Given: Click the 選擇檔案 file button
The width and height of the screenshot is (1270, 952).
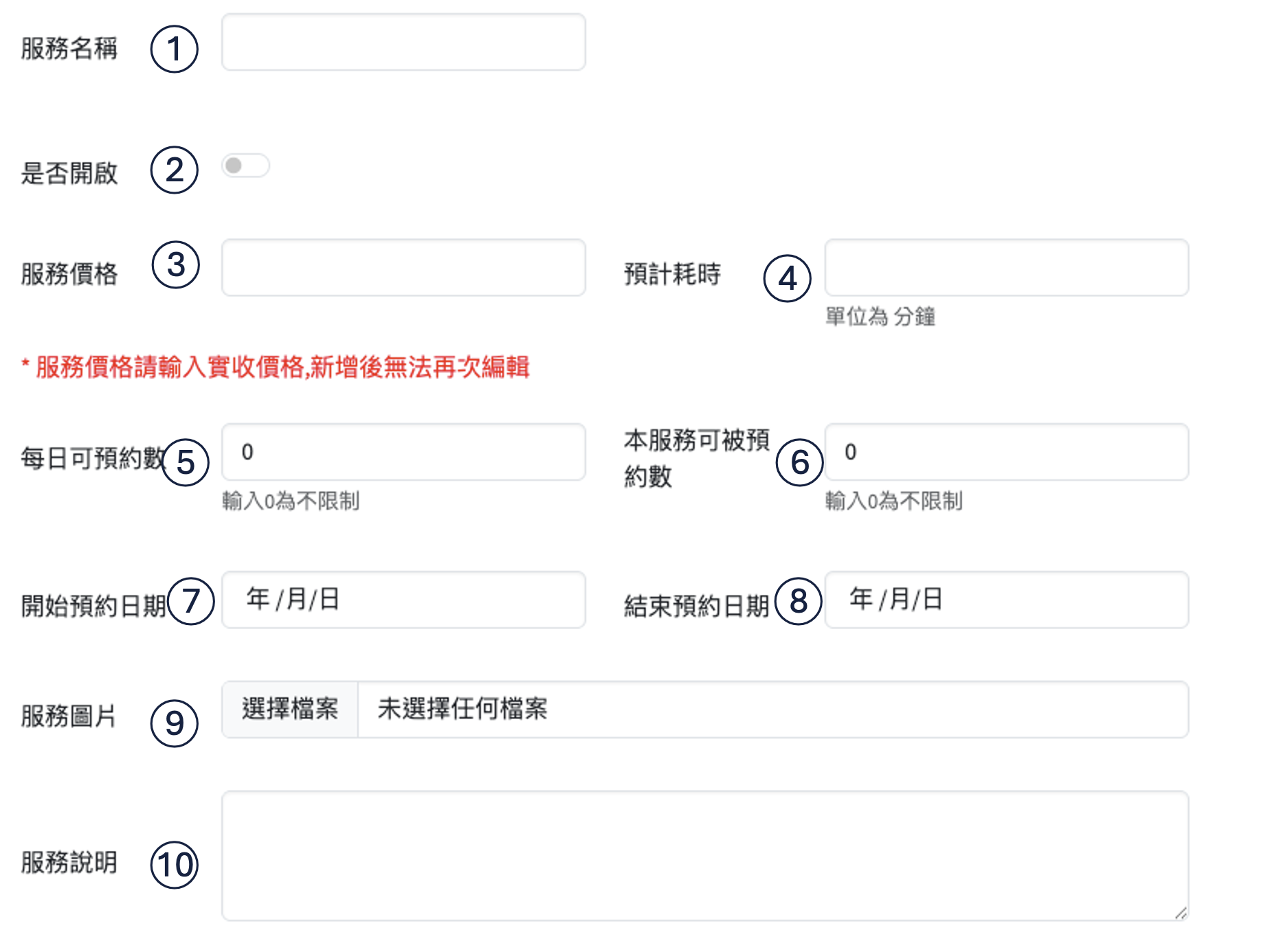Looking at the screenshot, I should click(290, 710).
